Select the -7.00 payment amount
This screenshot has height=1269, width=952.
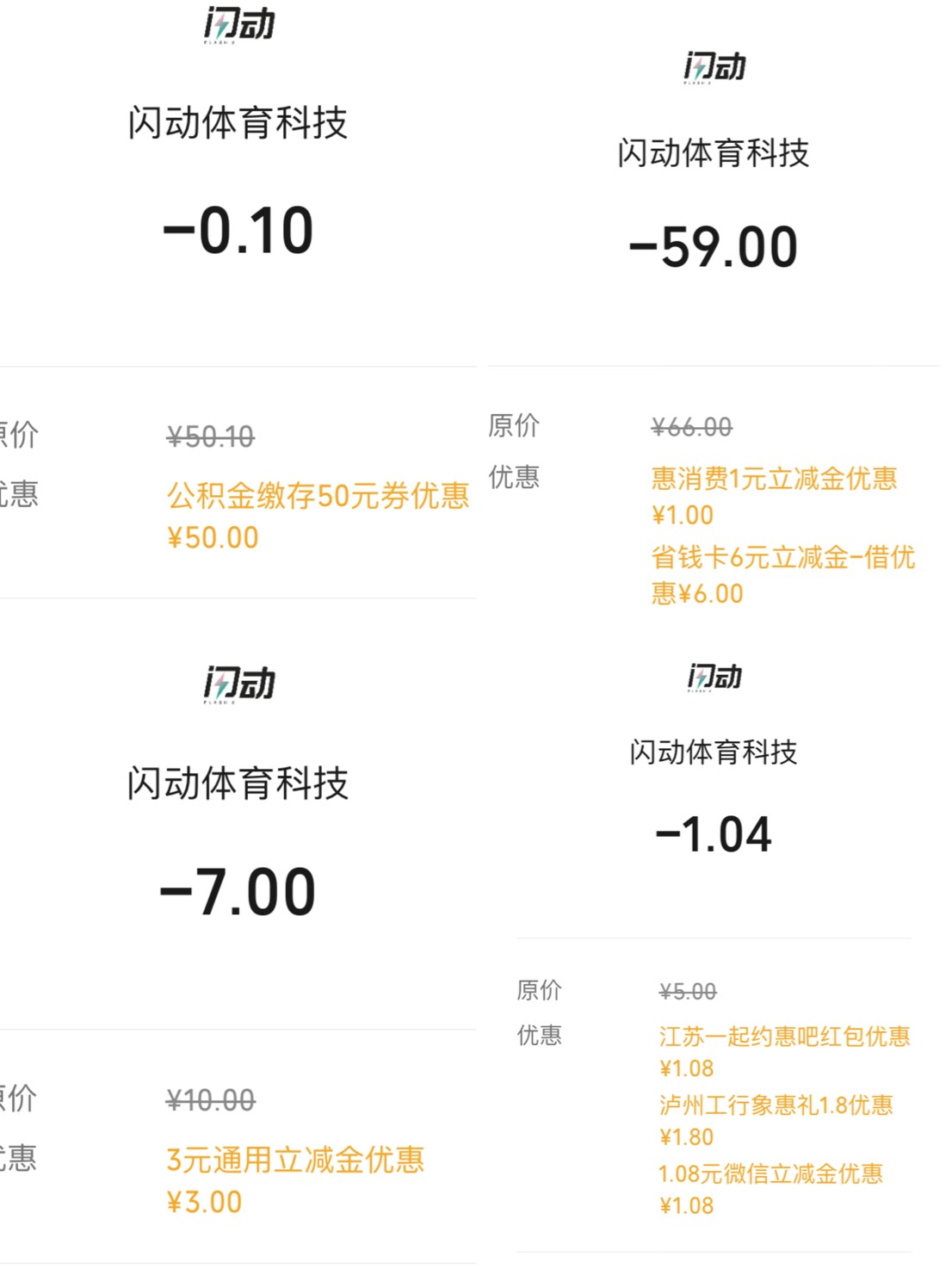click(x=238, y=892)
